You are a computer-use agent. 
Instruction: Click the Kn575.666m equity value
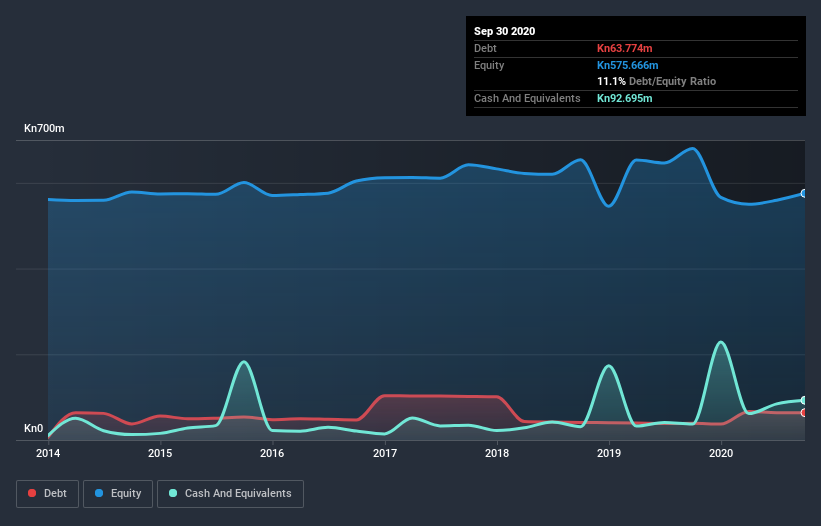pyautogui.click(x=628, y=65)
